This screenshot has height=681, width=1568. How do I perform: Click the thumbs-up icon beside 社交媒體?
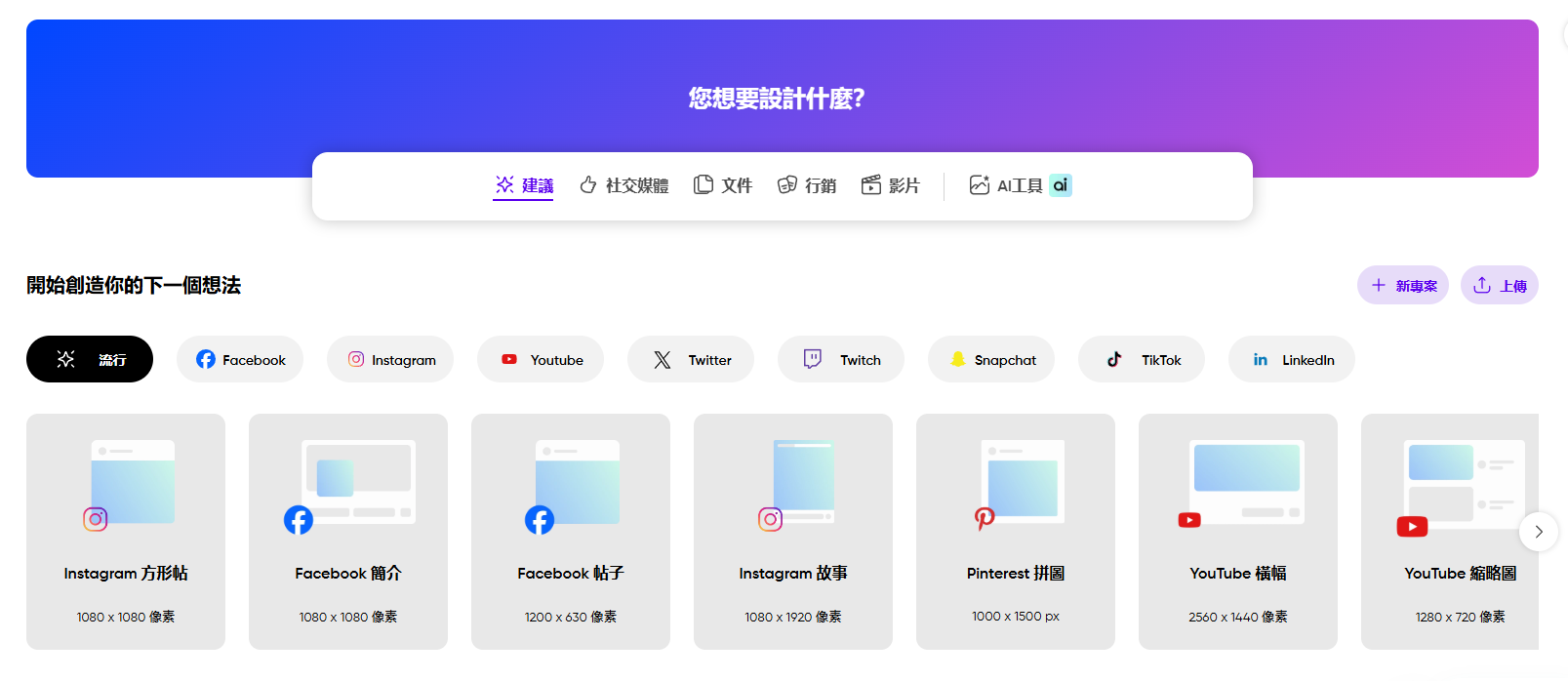point(588,184)
